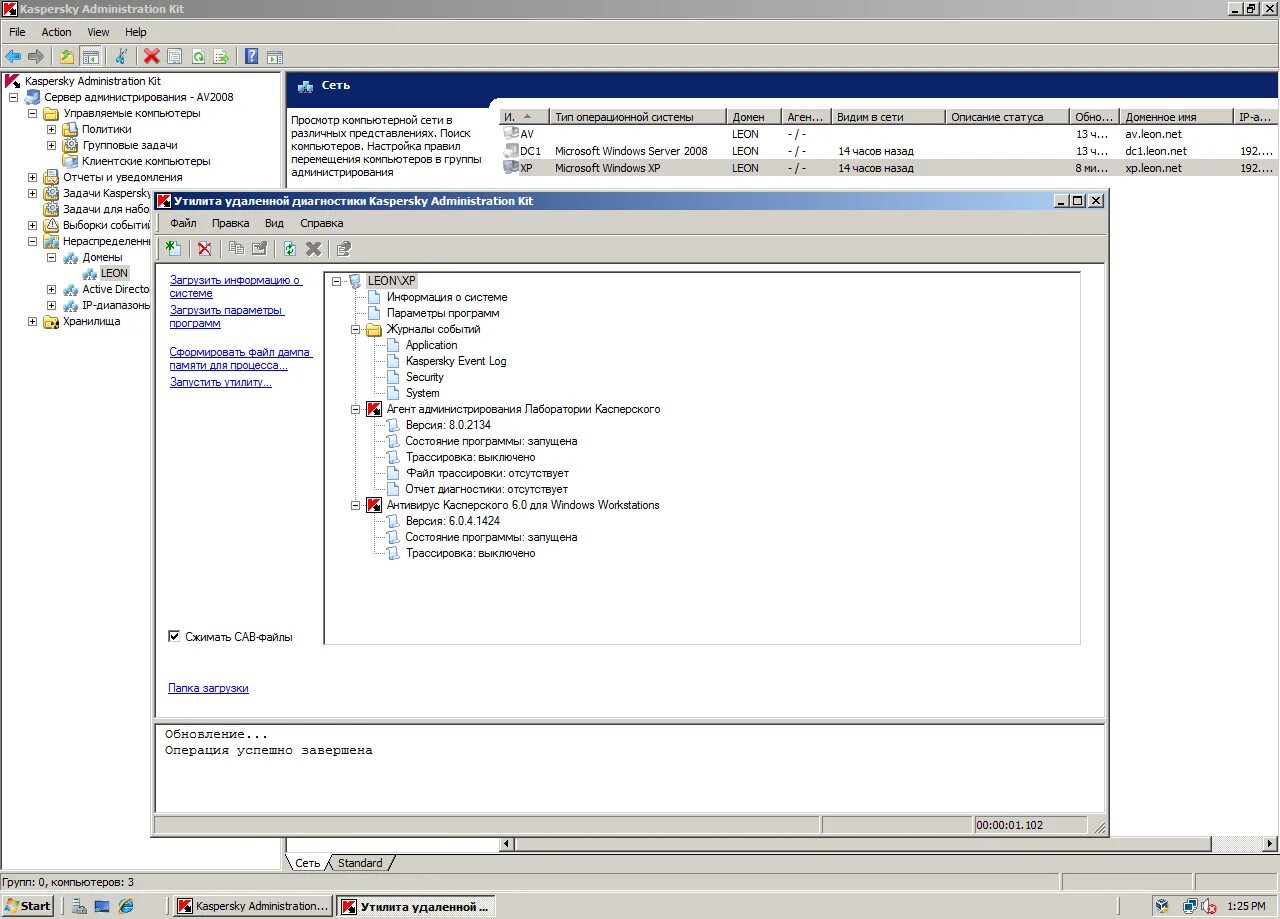Open the Action menu
The width and height of the screenshot is (1280, 919).
pyautogui.click(x=56, y=32)
